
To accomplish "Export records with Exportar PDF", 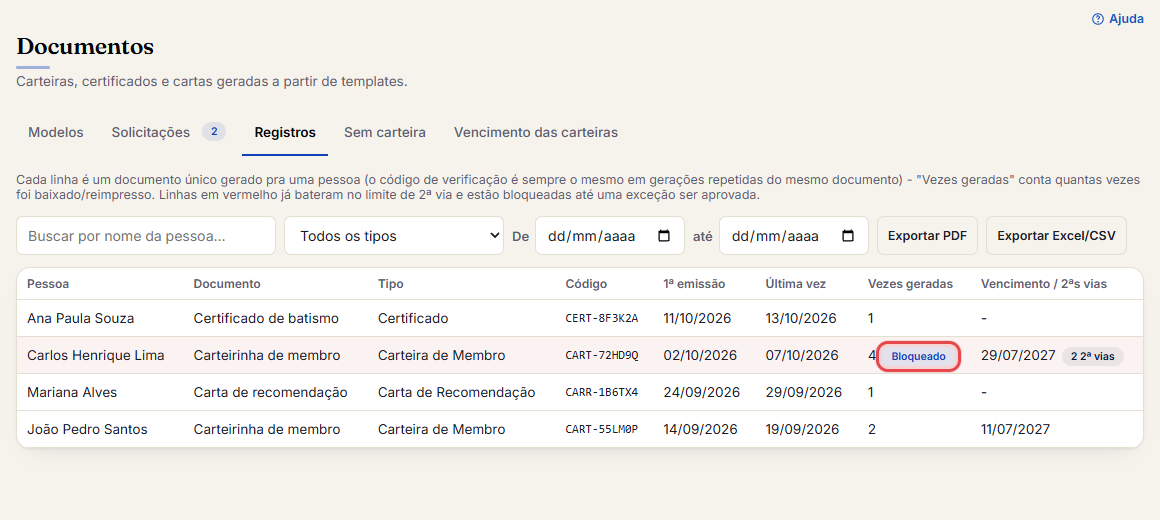I will (x=927, y=236).
